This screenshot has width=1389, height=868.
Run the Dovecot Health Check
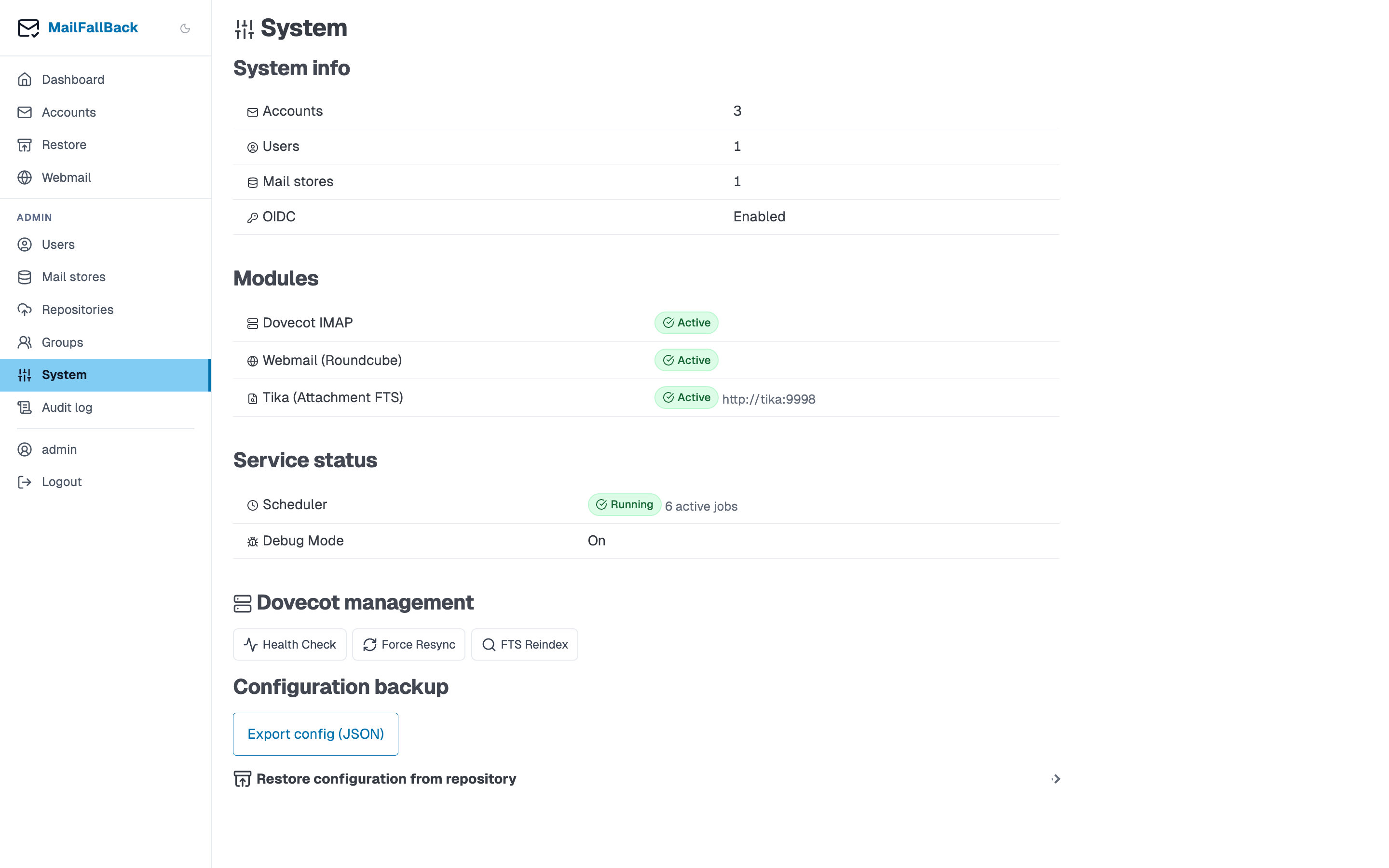pos(290,645)
